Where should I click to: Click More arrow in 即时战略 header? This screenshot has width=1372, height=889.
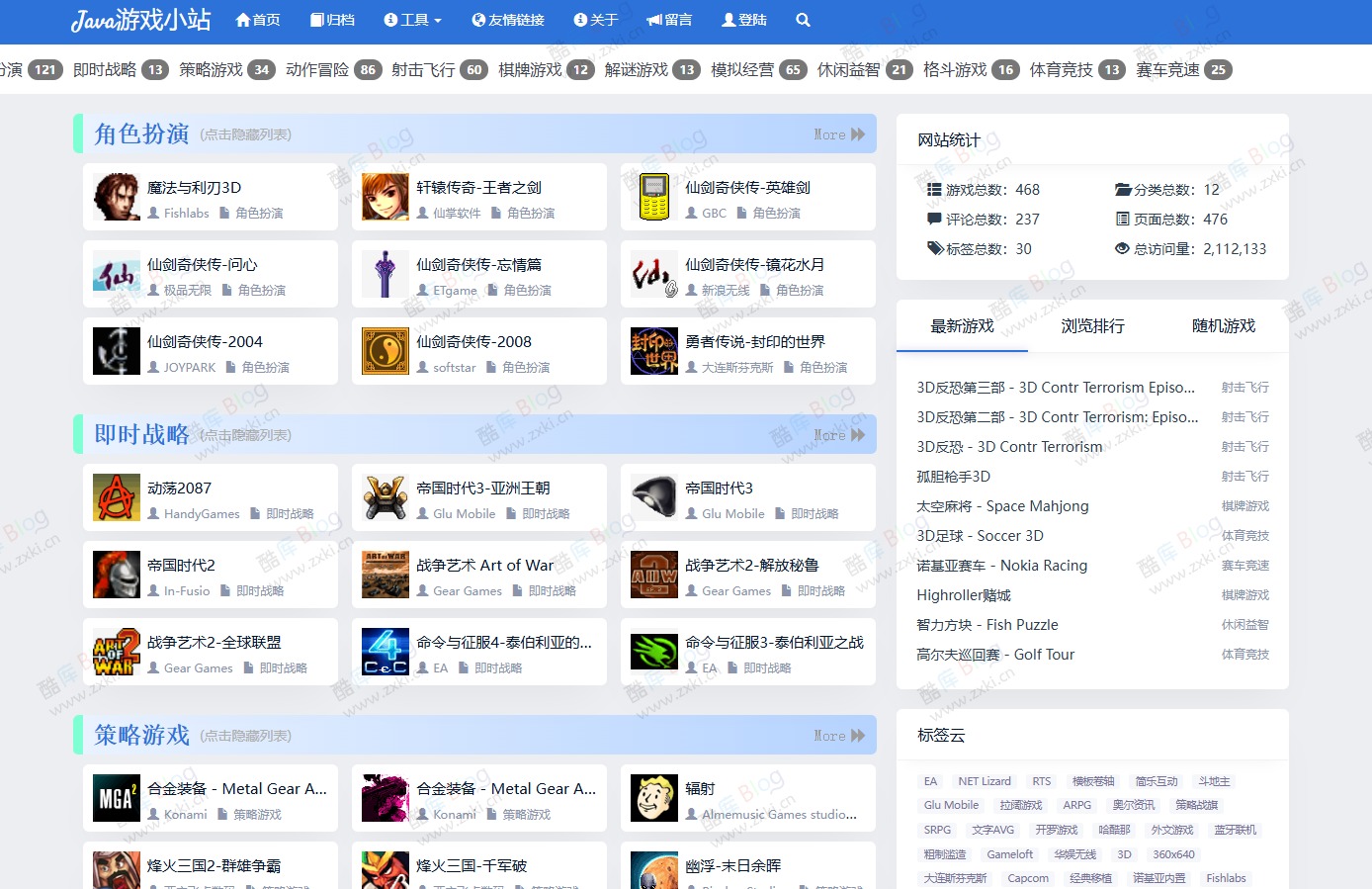coord(839,435)
